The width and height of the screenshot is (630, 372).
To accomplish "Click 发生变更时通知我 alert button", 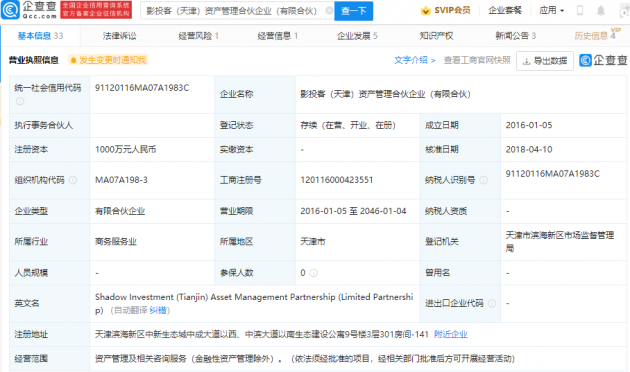I will tap(108, 60).
